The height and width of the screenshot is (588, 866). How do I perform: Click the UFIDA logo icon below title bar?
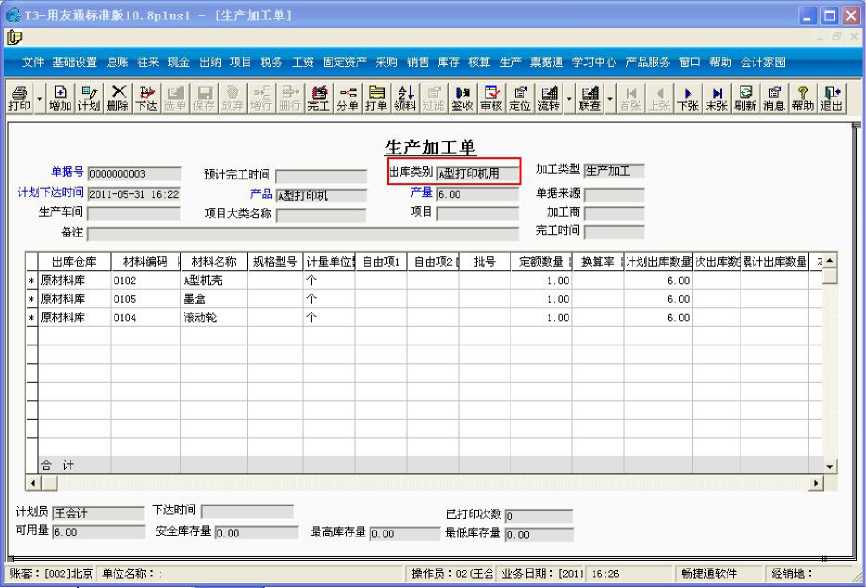coord(14,37)
